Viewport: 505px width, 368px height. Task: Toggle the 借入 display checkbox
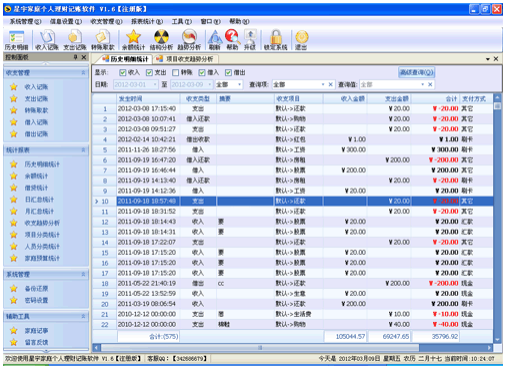tap(202, 72)
